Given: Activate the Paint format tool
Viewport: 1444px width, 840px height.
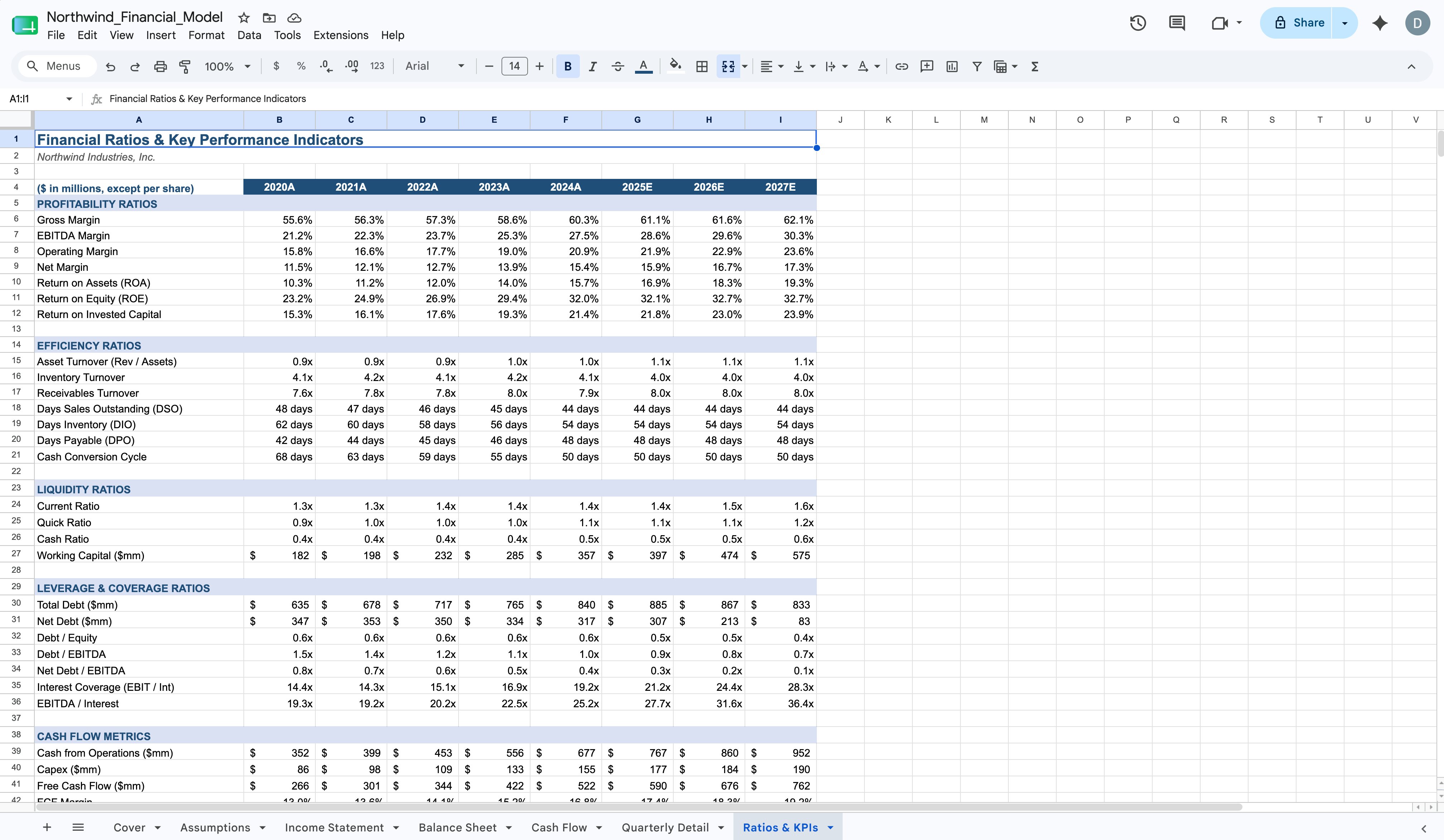Looking at the screenshot, I should click(x=184, y=67).
